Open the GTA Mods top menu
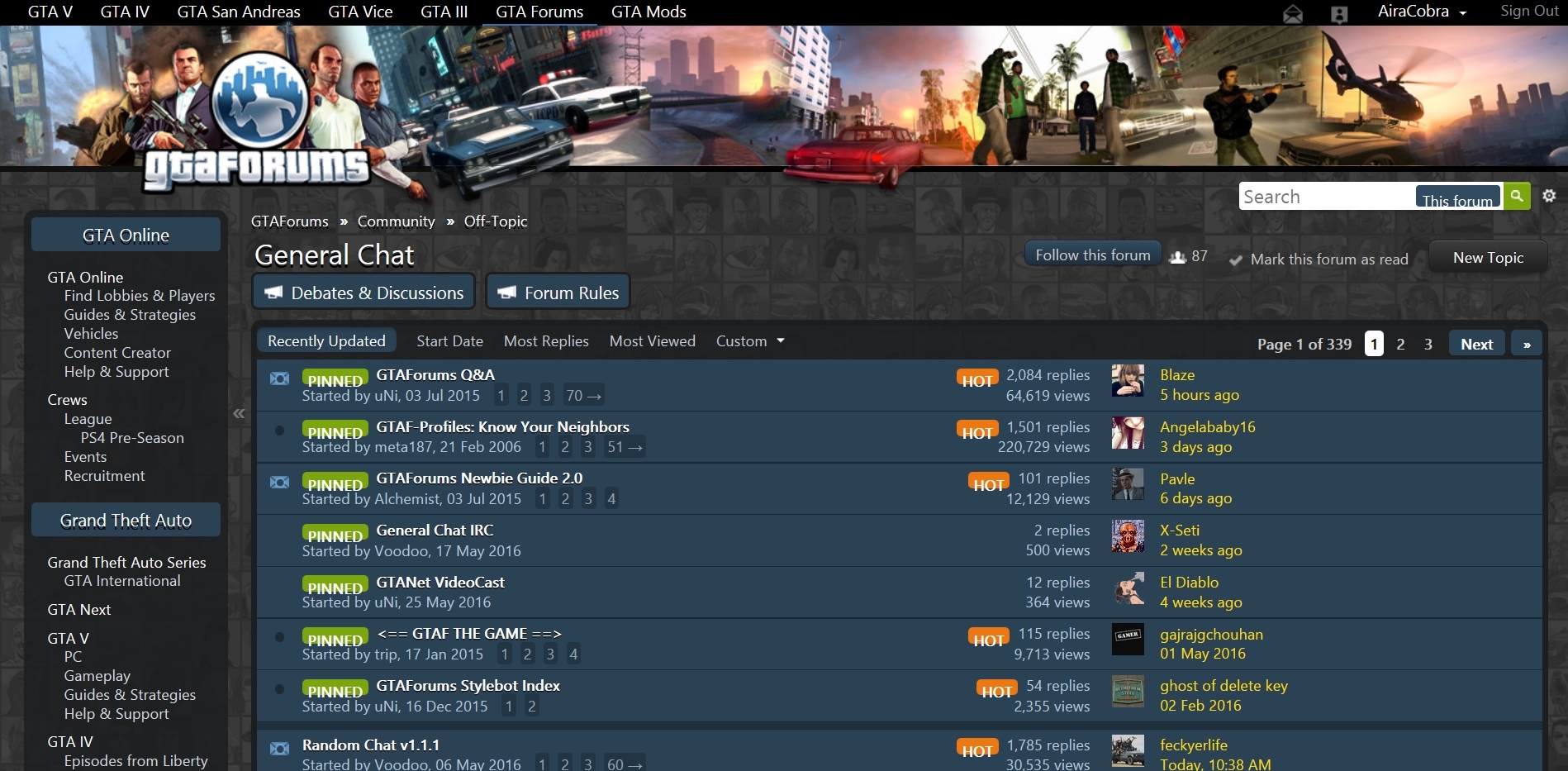Viewport: 1568px width, 771px height. tap(649, 12)
